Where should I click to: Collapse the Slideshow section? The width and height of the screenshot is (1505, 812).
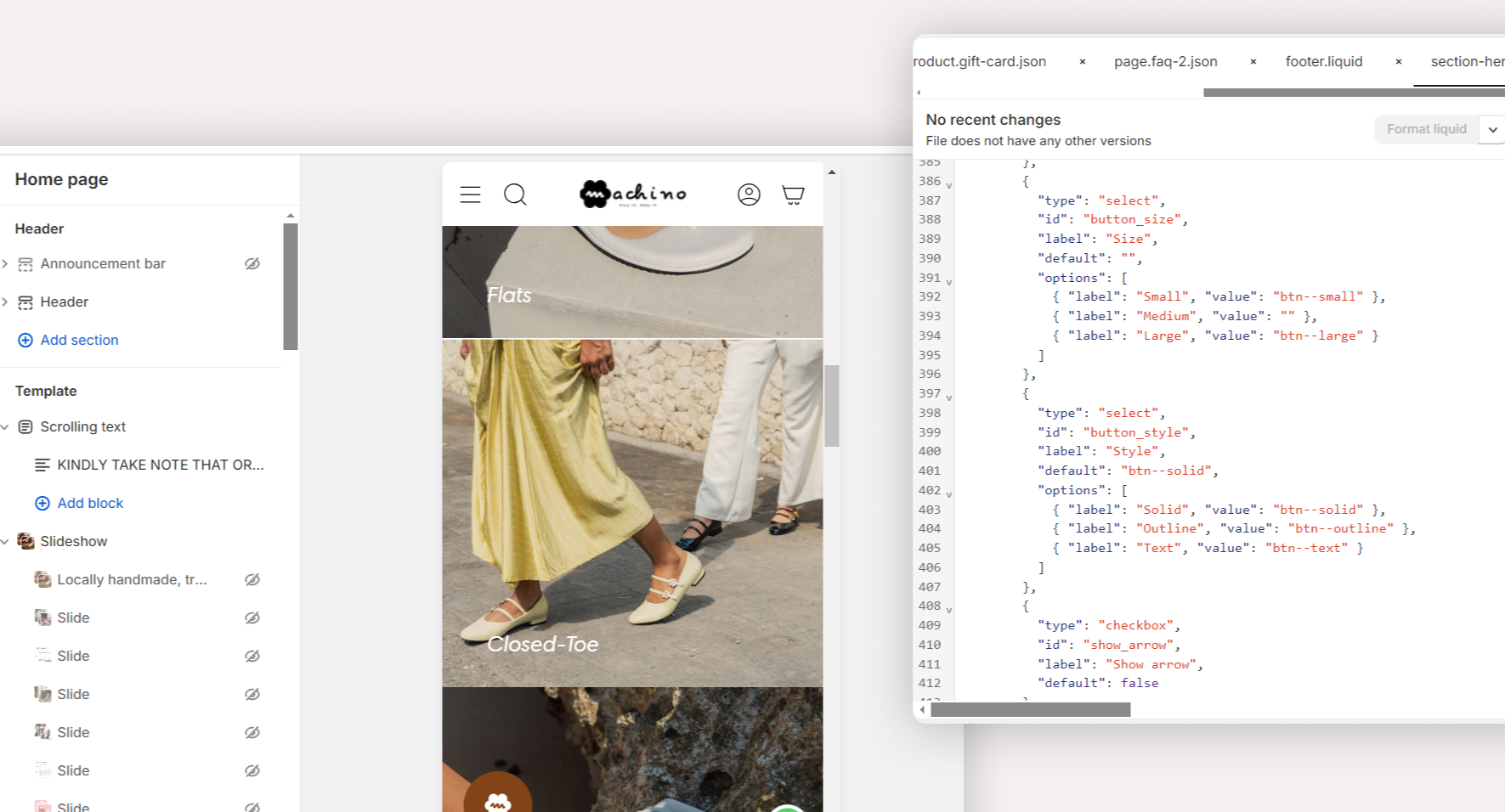[x=5, y=541]
